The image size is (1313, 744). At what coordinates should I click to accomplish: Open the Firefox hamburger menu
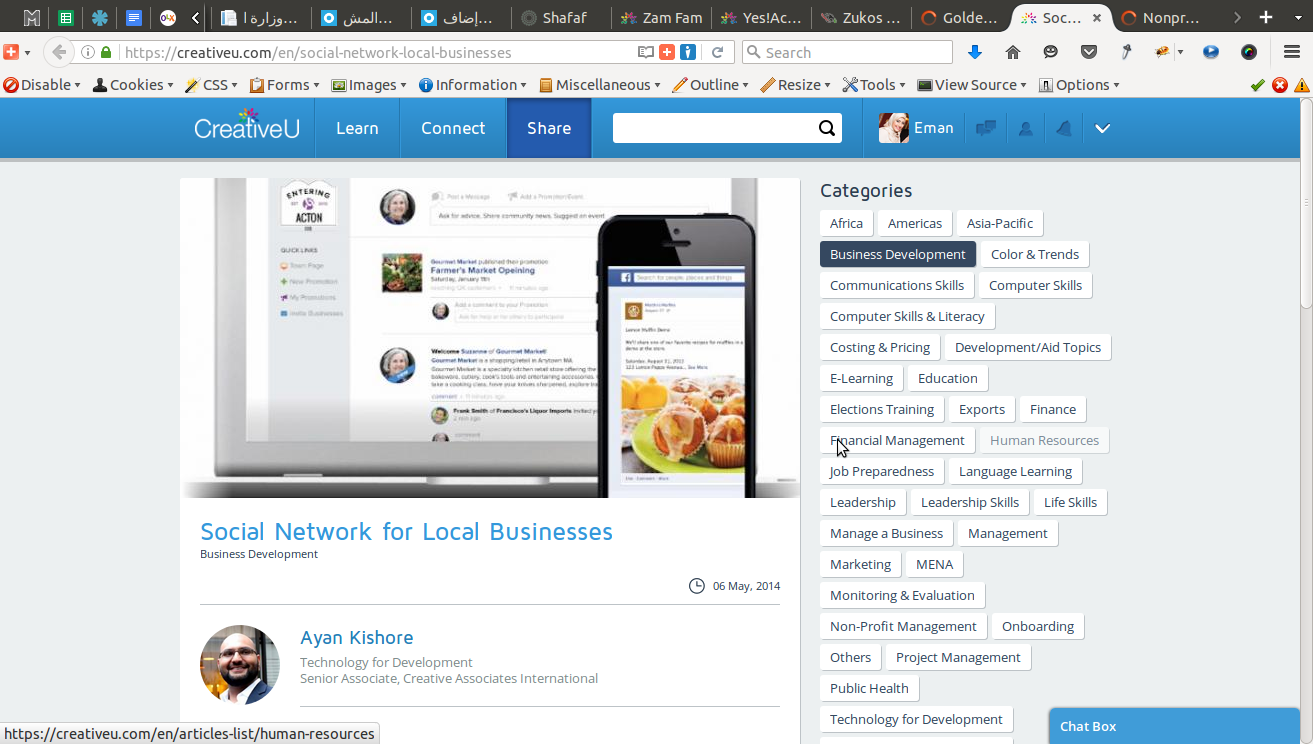(x=1292, y=52)
